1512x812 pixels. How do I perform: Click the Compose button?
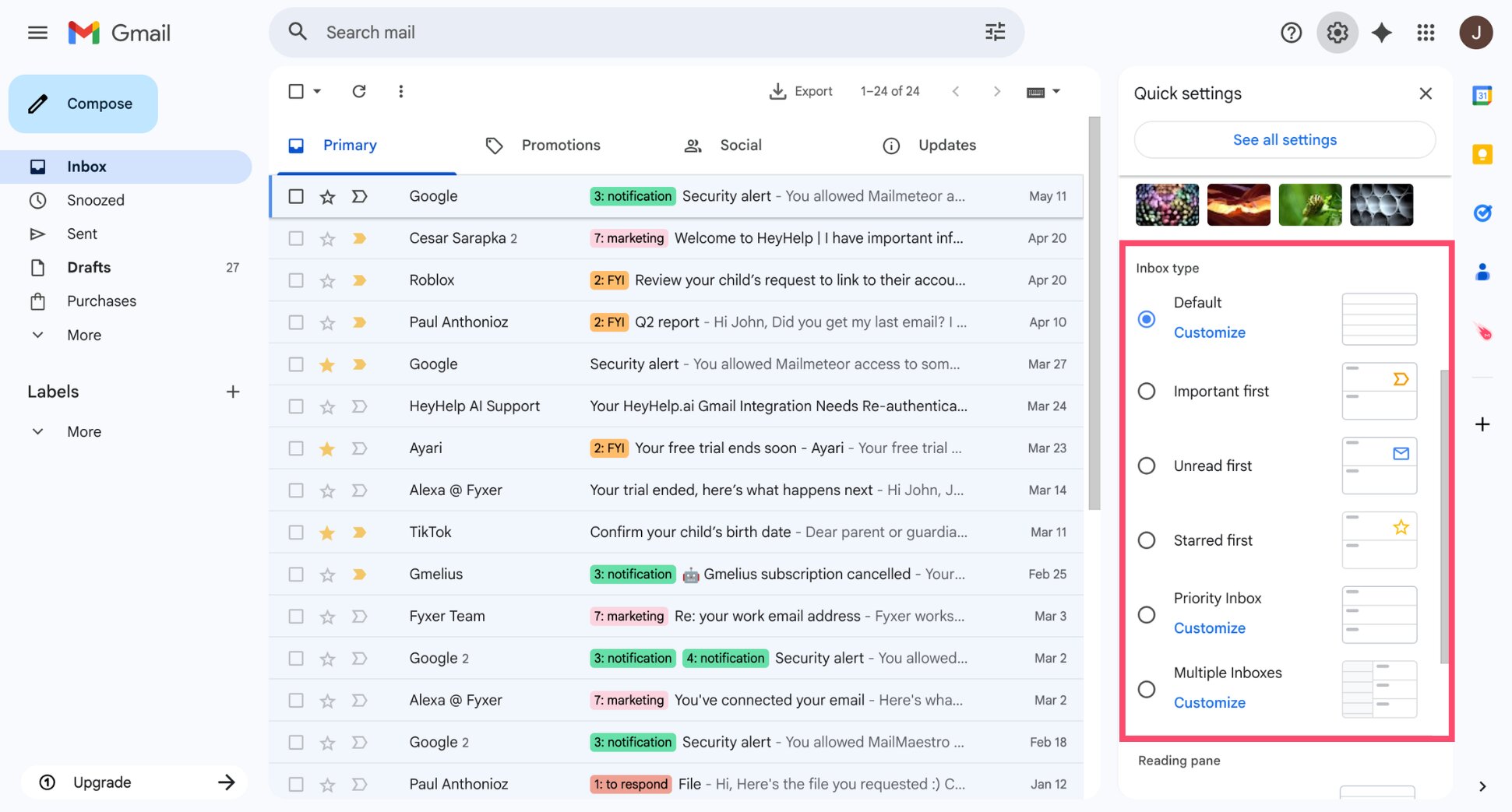[83, 104]
